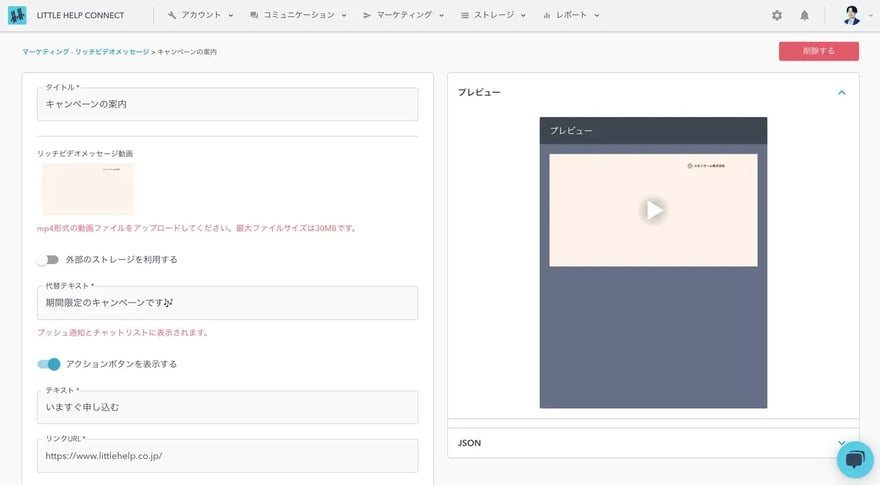This screenshot has height=485, width=880.
Task: Click the タイトル input field
Action: (227, 104)
